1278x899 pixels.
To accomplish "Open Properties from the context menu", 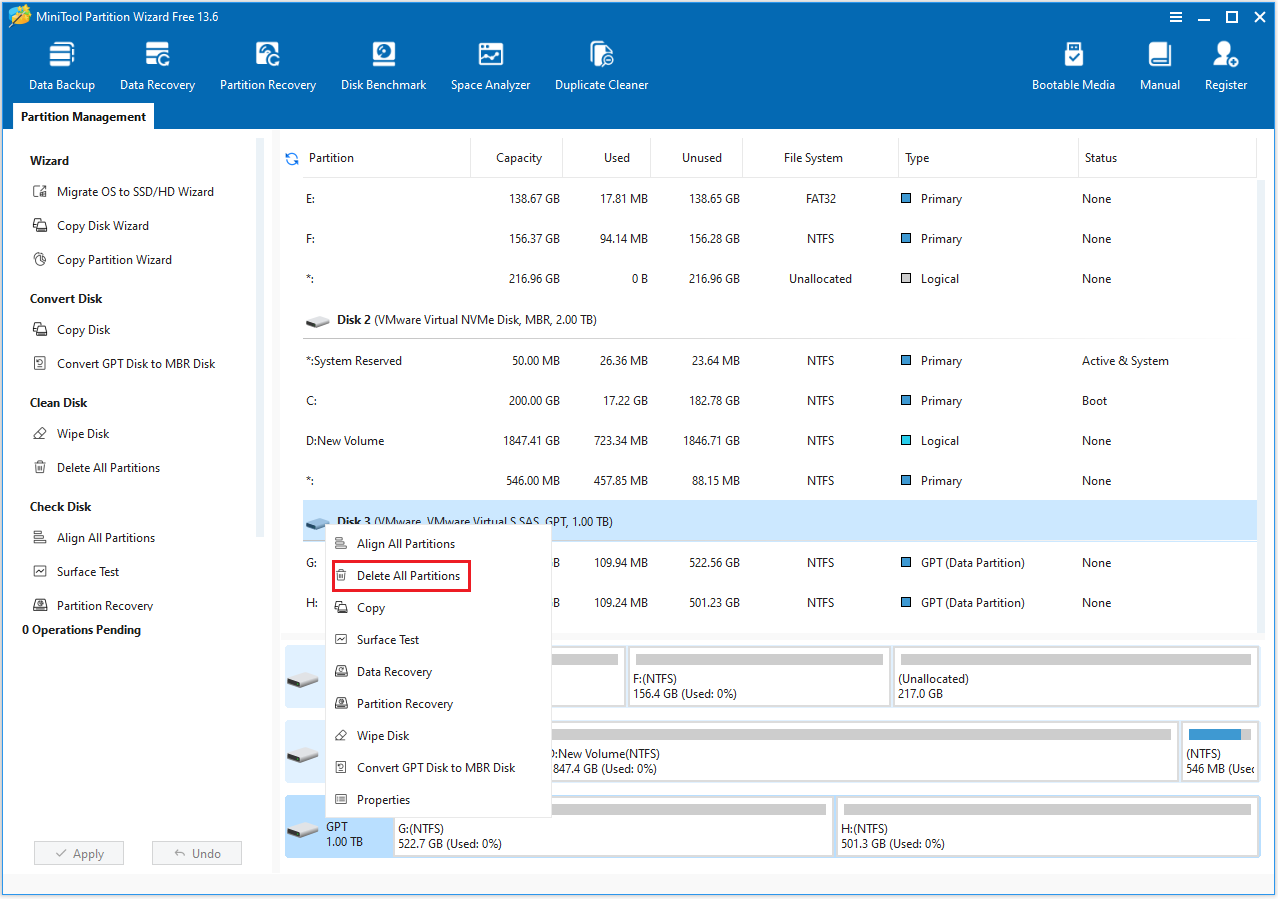I will (x=384, y=799).
